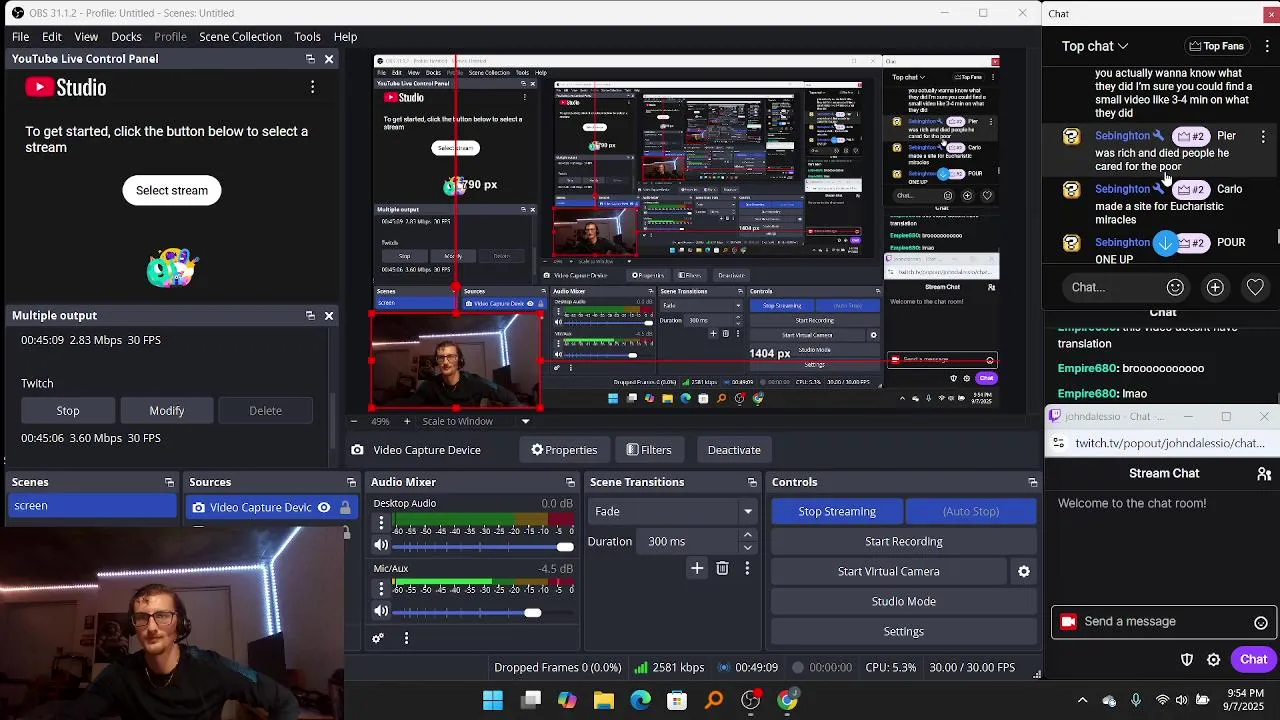This screenshot has height=720, width=1280.
Task: Float the Scene Transitions dock
Action: point(752,482)
